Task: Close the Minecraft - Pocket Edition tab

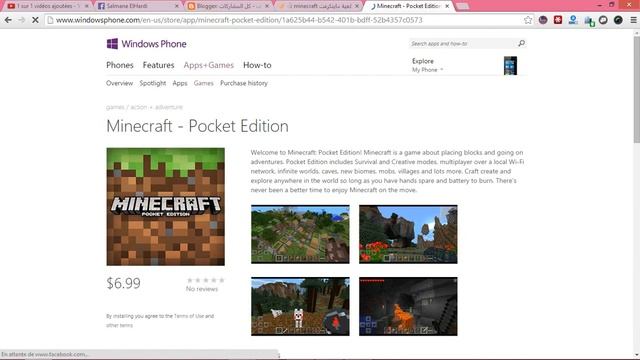Action: pyautogui.click(x=447, y=6)
